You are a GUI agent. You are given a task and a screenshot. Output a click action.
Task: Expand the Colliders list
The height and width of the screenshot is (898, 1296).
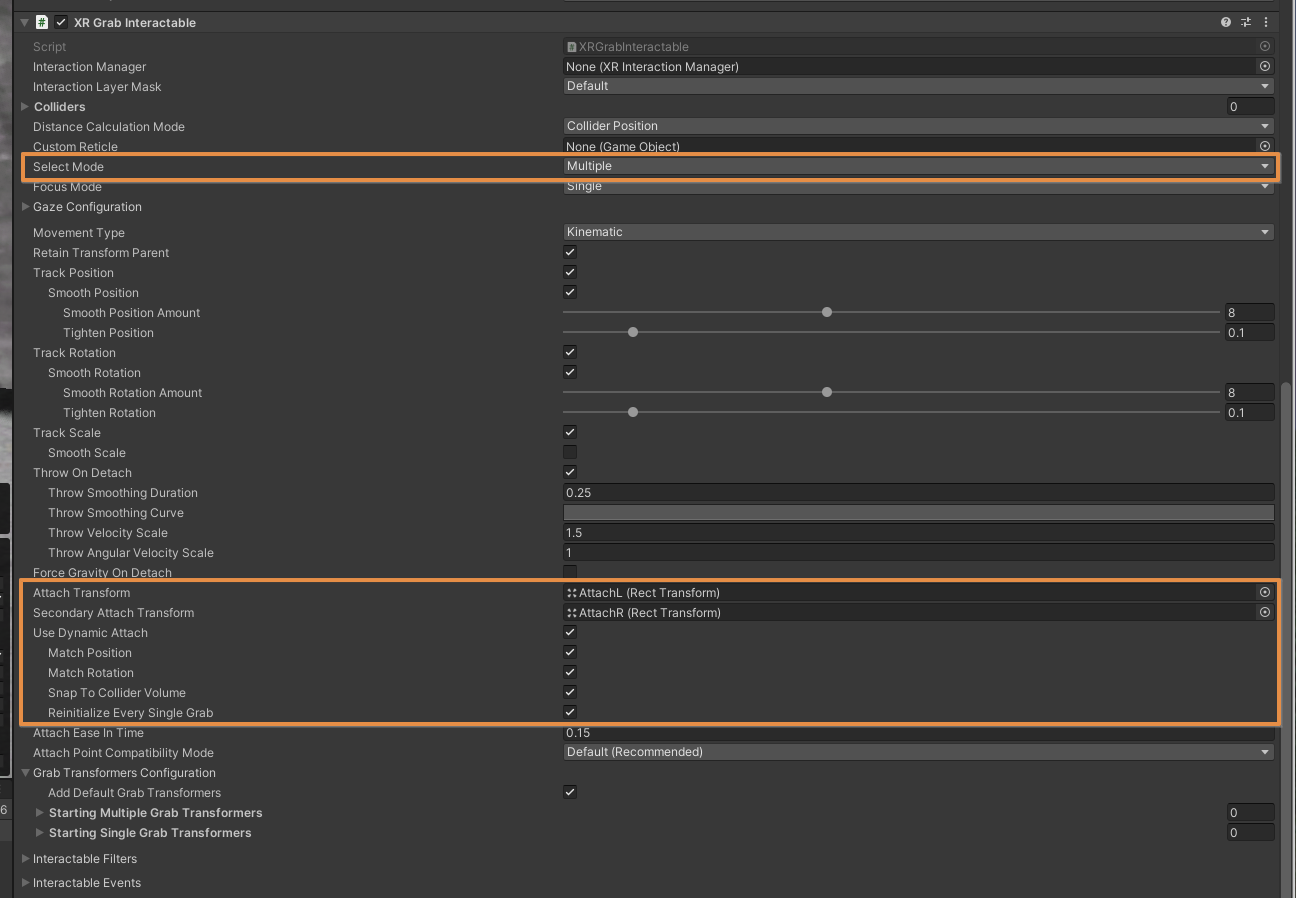(25, 106)
